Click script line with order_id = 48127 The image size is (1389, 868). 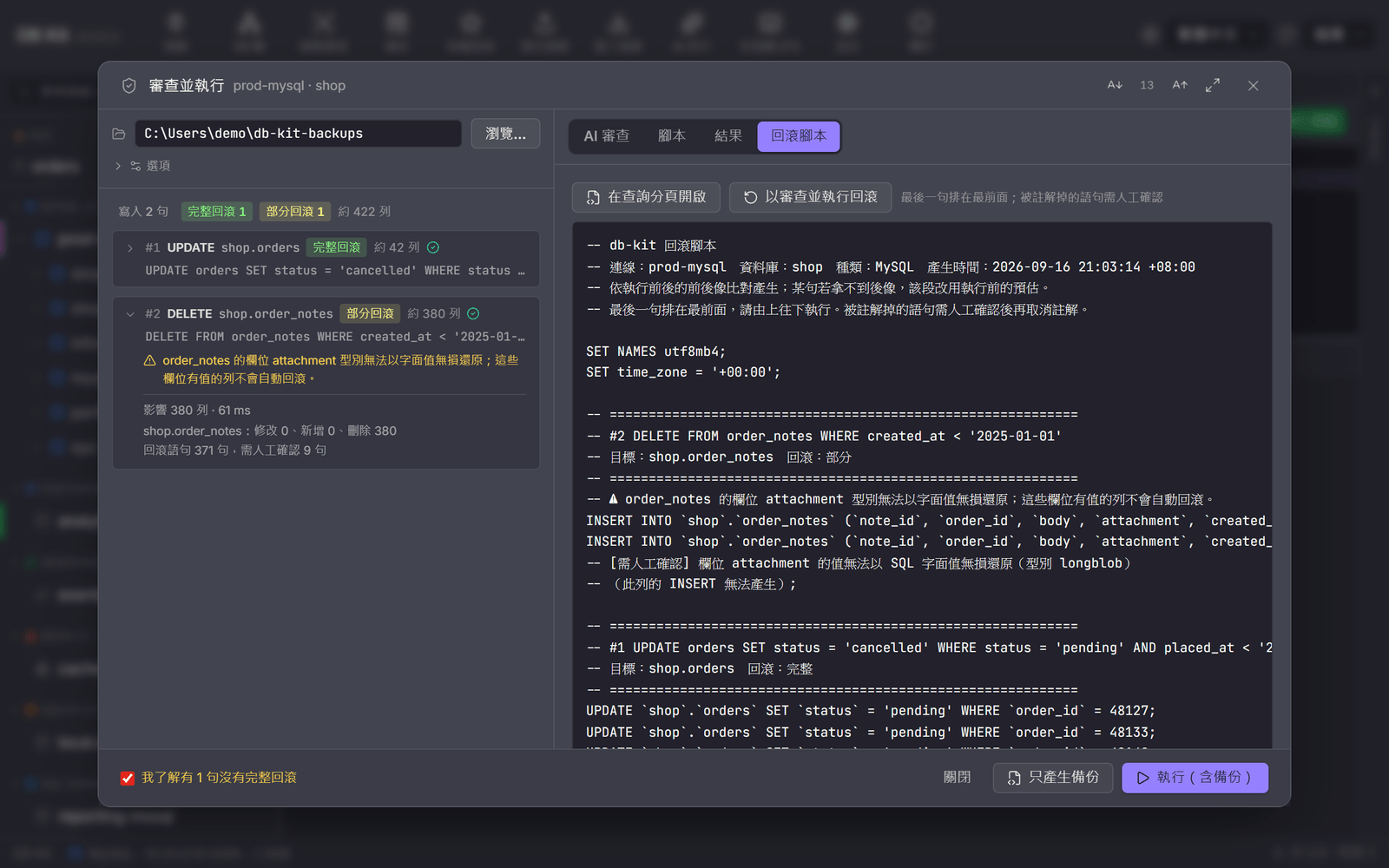click(x=871, y=711)
